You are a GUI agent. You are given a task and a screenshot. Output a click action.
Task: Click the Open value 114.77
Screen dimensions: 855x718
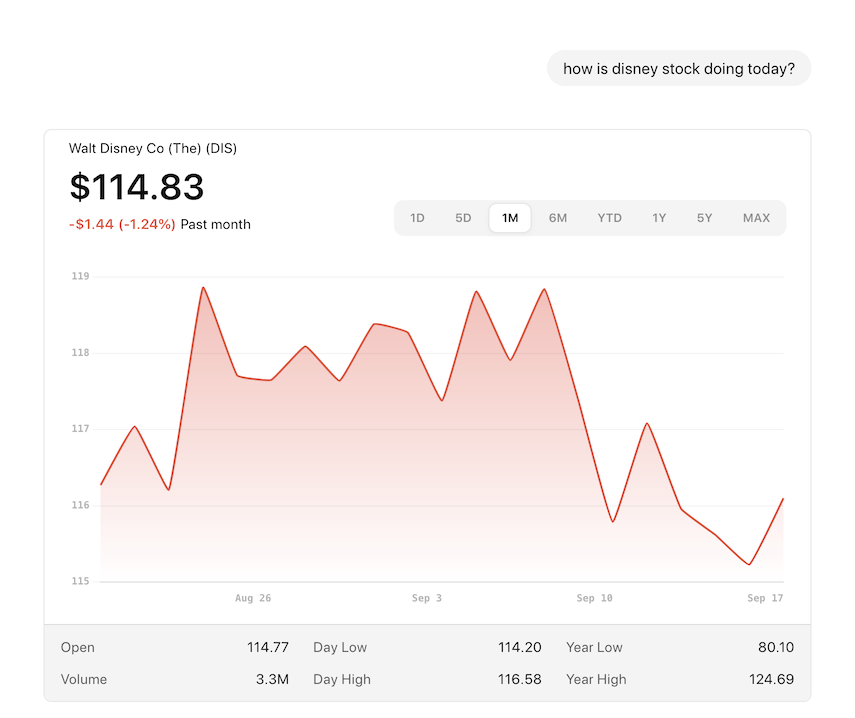(268, 647)
